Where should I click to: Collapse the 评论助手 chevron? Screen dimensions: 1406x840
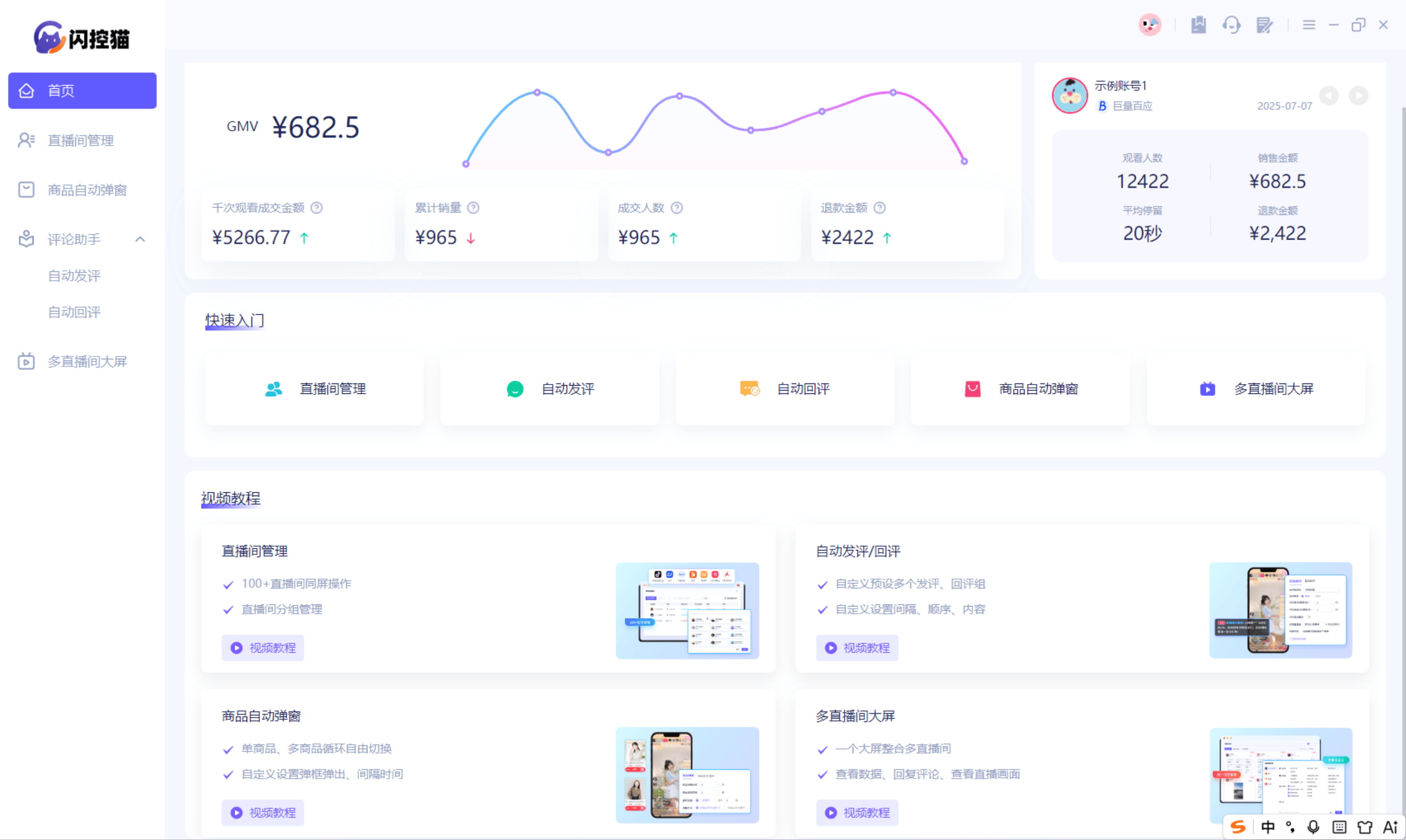pos(140,240)
